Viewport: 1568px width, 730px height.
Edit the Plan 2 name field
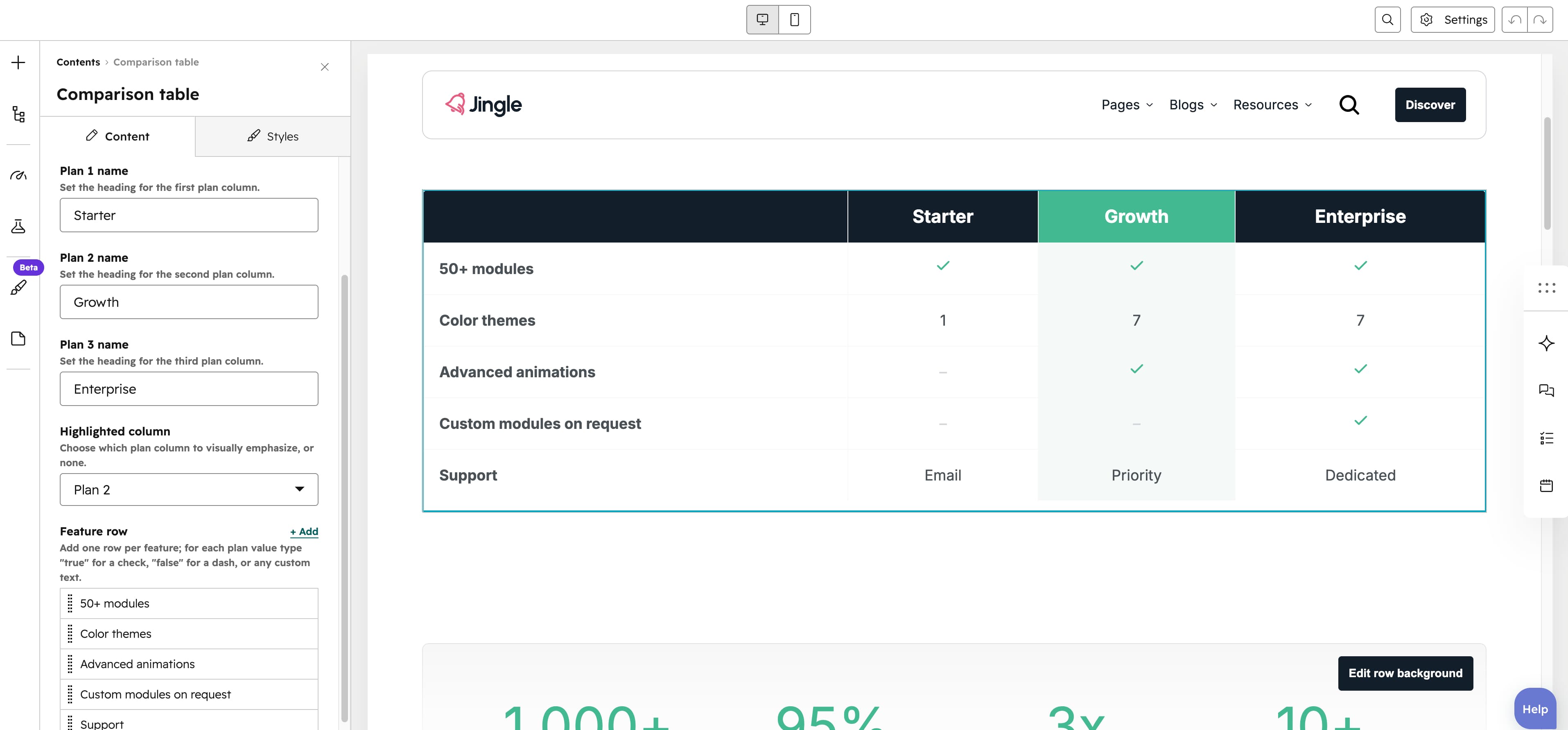click(x=189, y=302)
